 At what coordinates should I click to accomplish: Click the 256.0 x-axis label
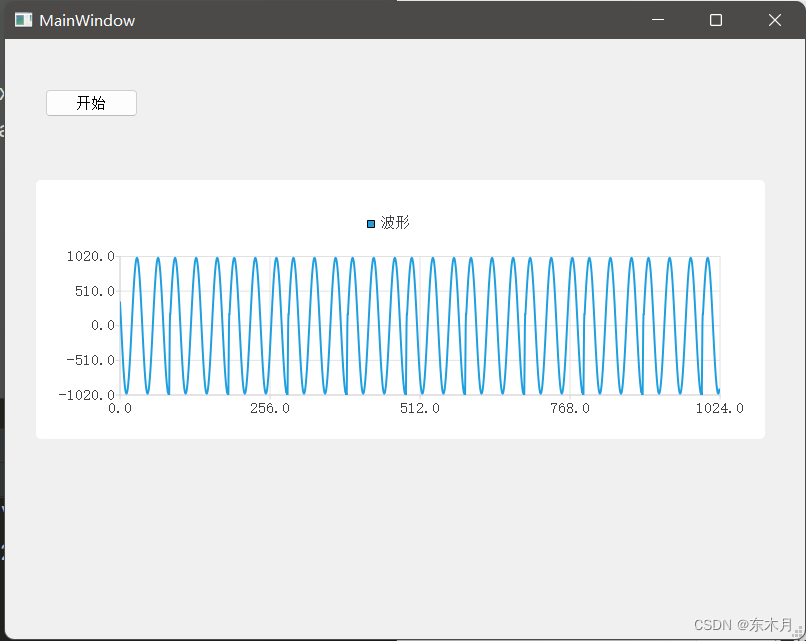pos(270,408)
